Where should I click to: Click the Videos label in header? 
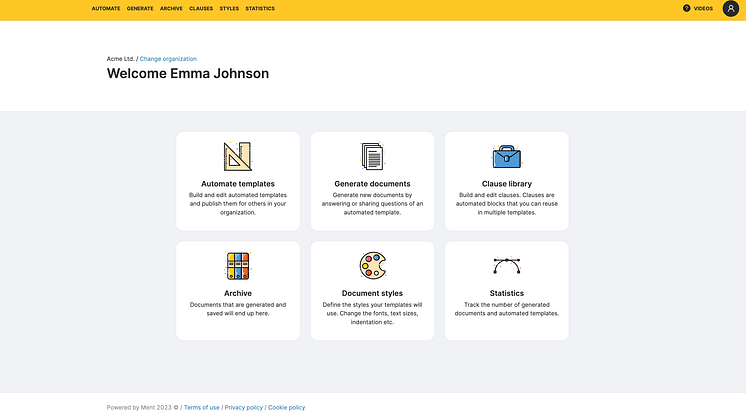[x=703, y=8]
